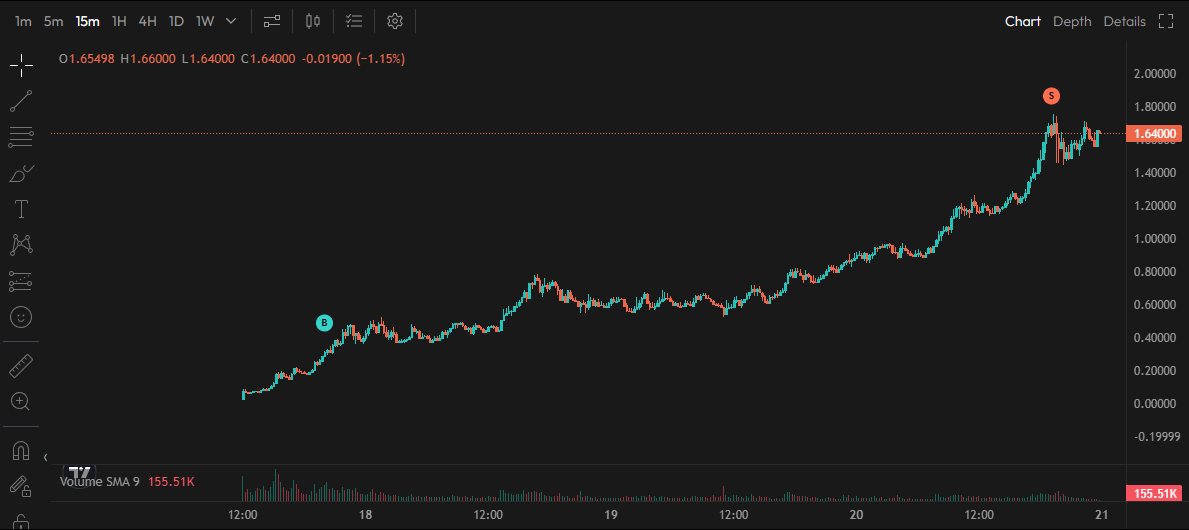Select the brush drawing tool
Image resolution: width=1189 pixels, height=530 pixels.
[21, 174]
